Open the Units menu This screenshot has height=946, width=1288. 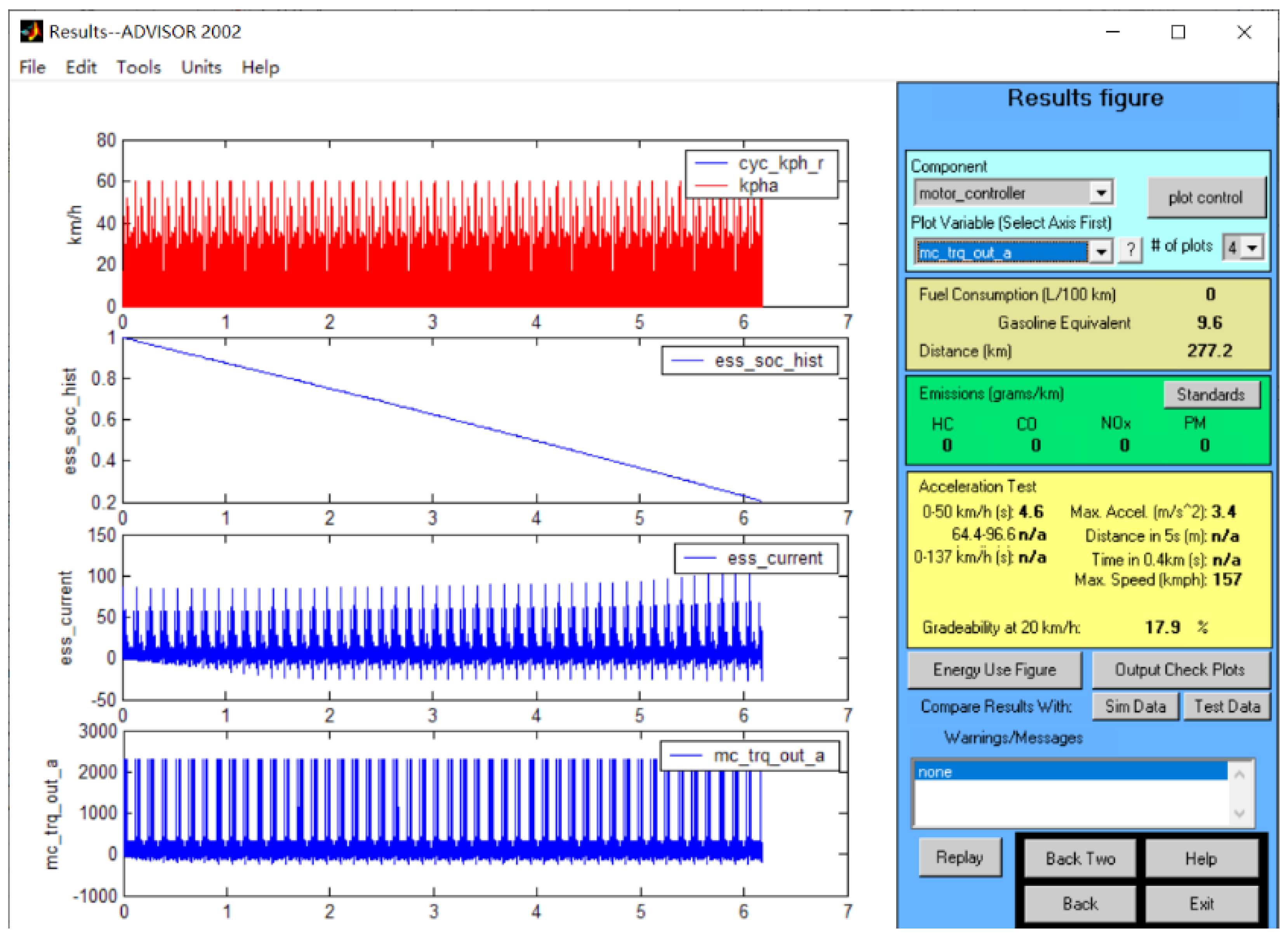pyautogui.click(x=201, y=68)
